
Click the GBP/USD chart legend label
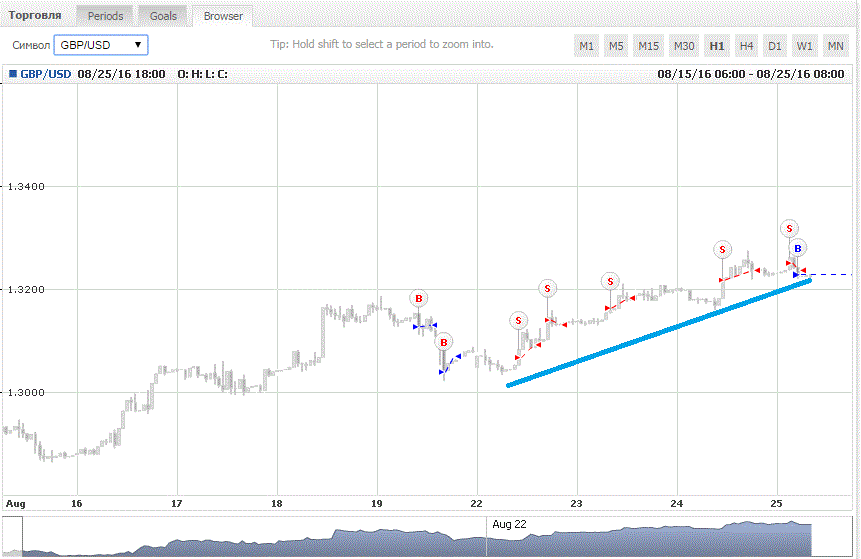point(46,74)
